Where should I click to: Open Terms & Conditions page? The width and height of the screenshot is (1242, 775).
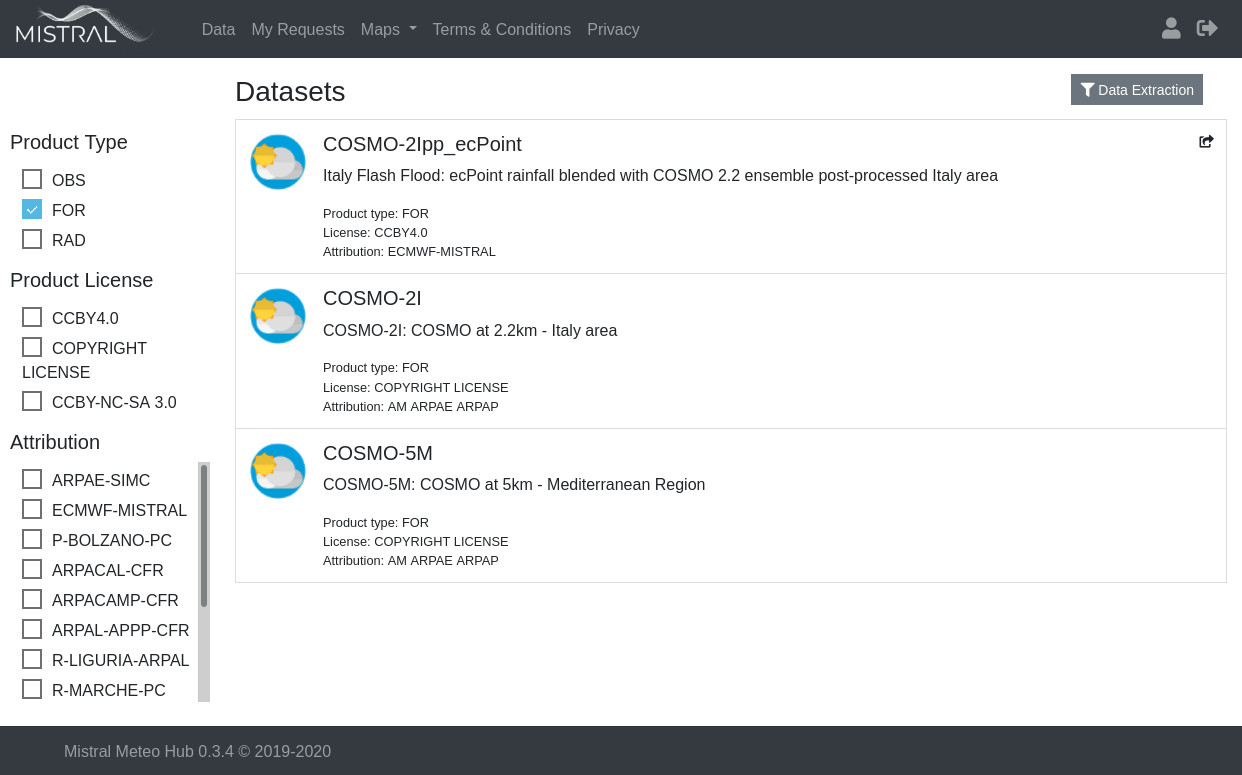[x=502, y=30]
